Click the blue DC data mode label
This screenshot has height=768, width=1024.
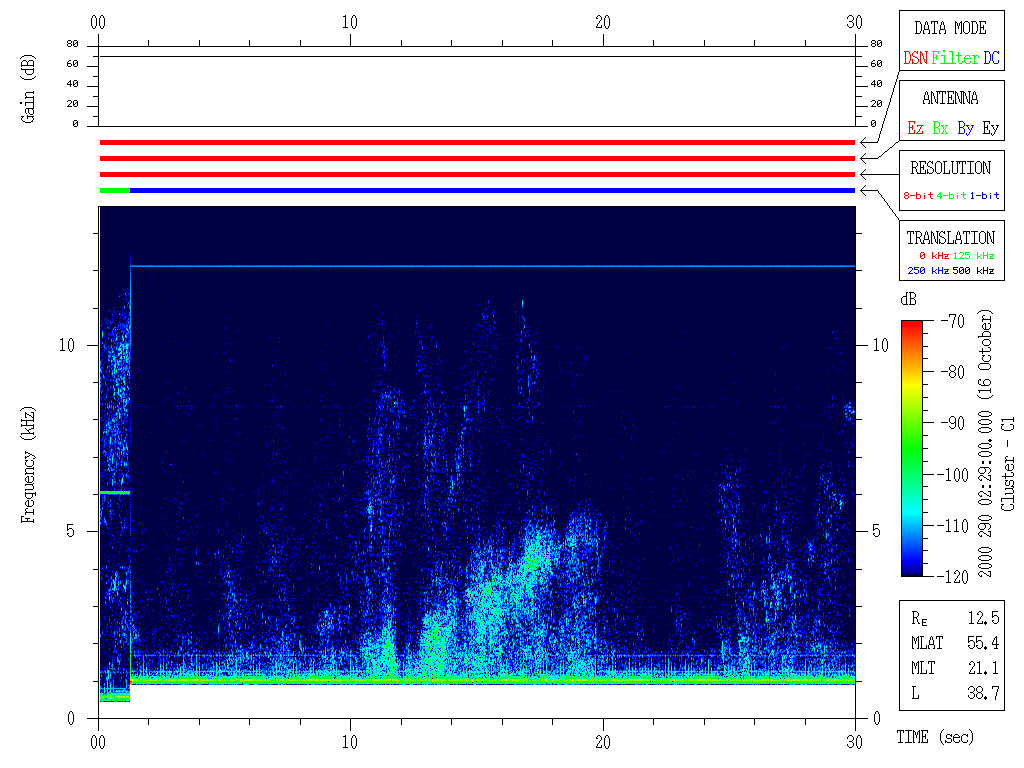point(991,59)
